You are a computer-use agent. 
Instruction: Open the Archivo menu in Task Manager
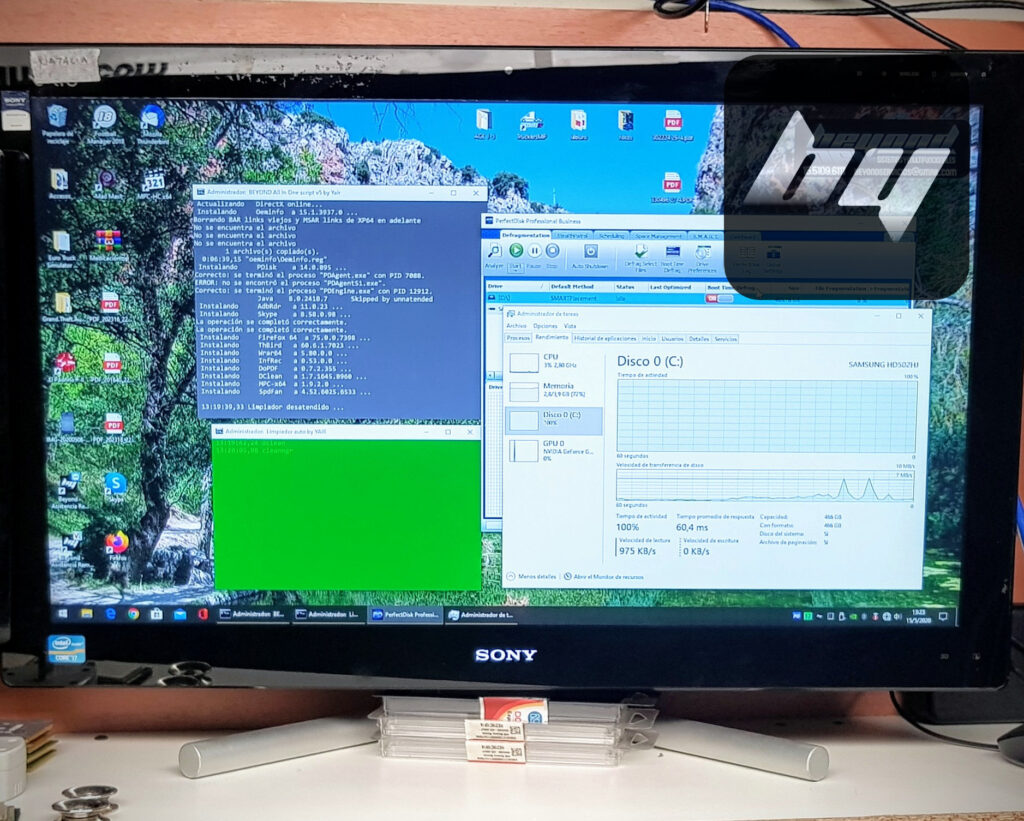516,326
